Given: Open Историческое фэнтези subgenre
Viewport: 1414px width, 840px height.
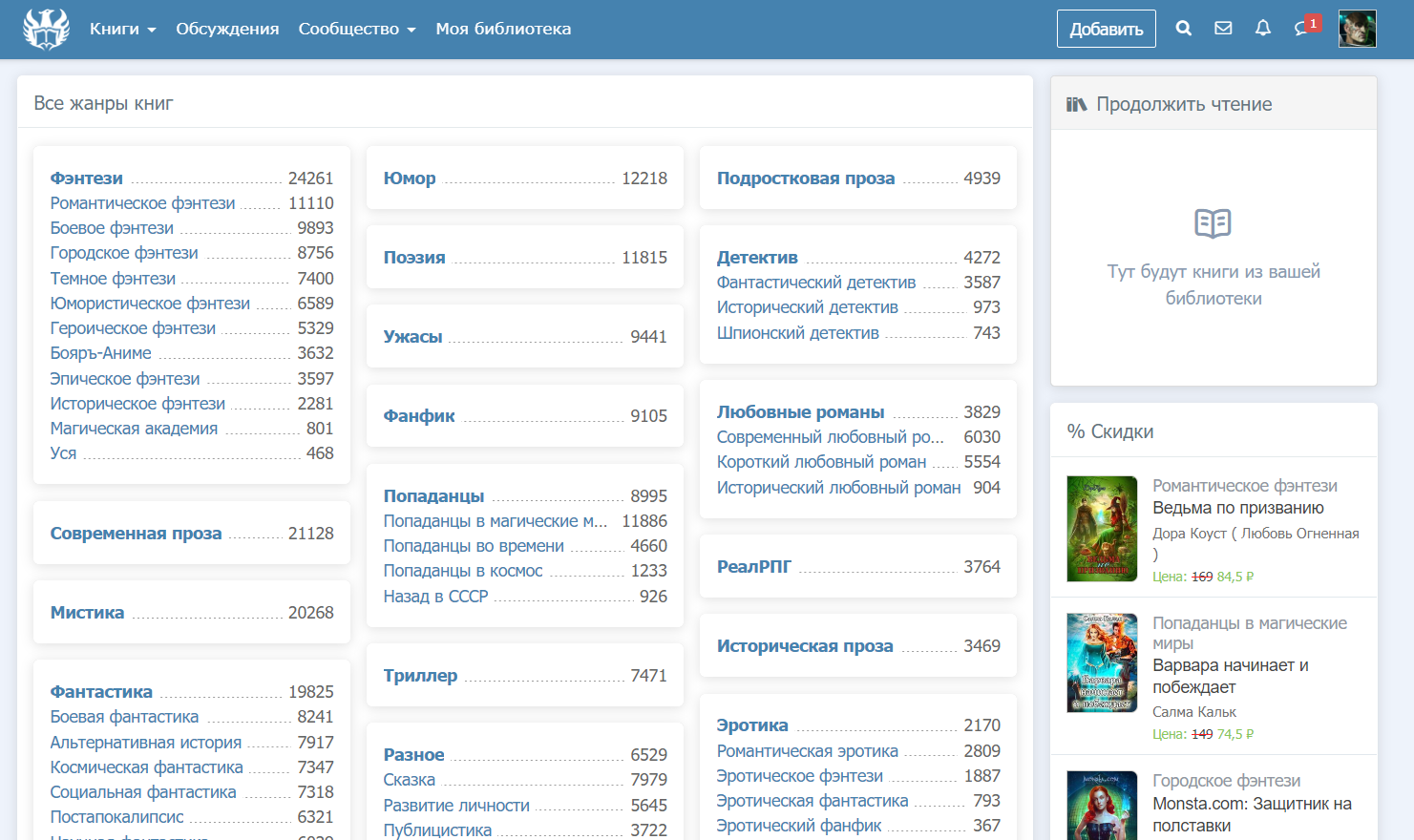Looking at the screenshot, I should (x=137, y=404).
